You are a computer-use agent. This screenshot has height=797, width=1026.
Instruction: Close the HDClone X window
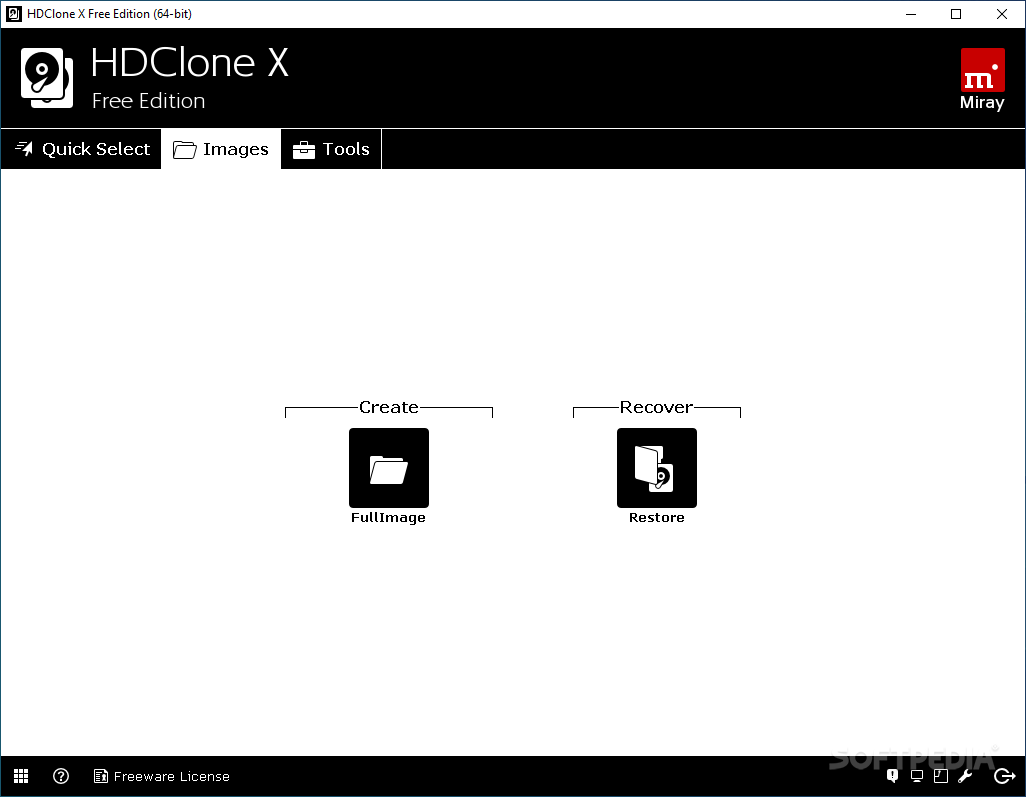coord(1002,14)
